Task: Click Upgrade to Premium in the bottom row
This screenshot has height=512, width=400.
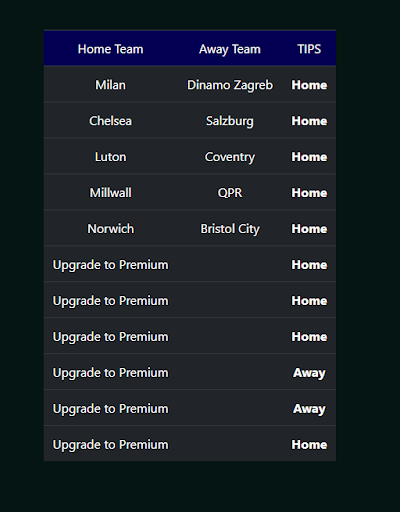Action: (110, 445)
